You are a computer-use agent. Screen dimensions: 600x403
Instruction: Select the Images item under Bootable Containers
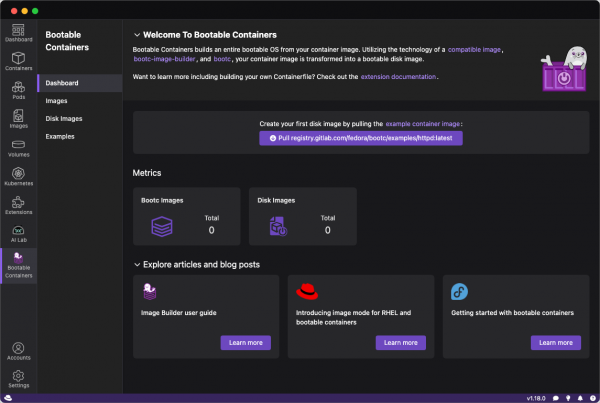coord(57,100)
